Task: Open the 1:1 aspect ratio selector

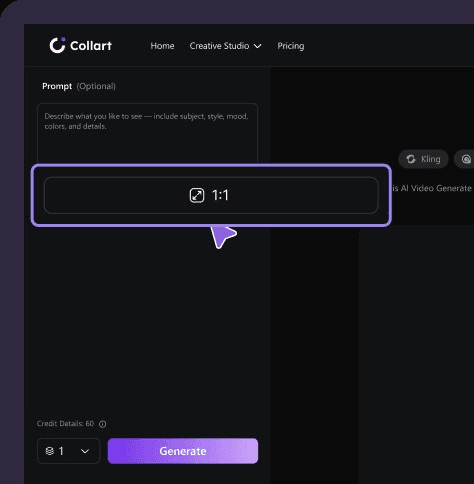Action: pos(211,195)
